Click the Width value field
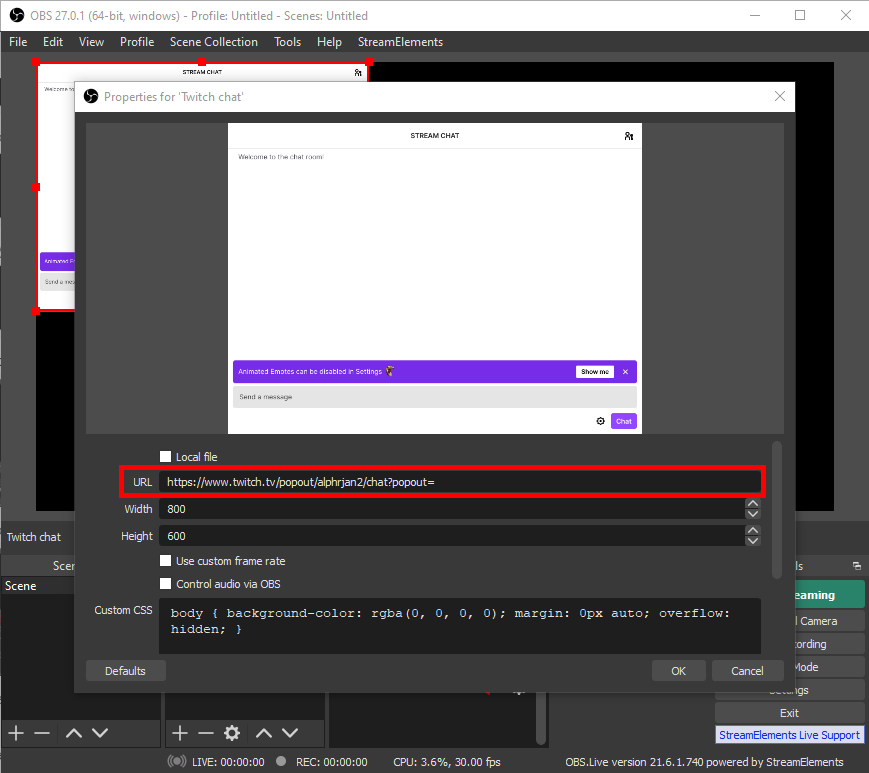The image size is (869, 773). click(x=452, y=509)
